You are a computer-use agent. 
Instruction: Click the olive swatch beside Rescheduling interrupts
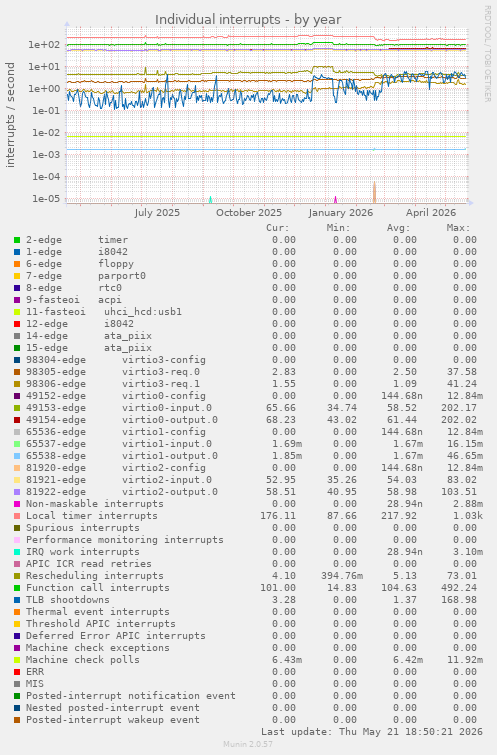(x=17, y=576)
